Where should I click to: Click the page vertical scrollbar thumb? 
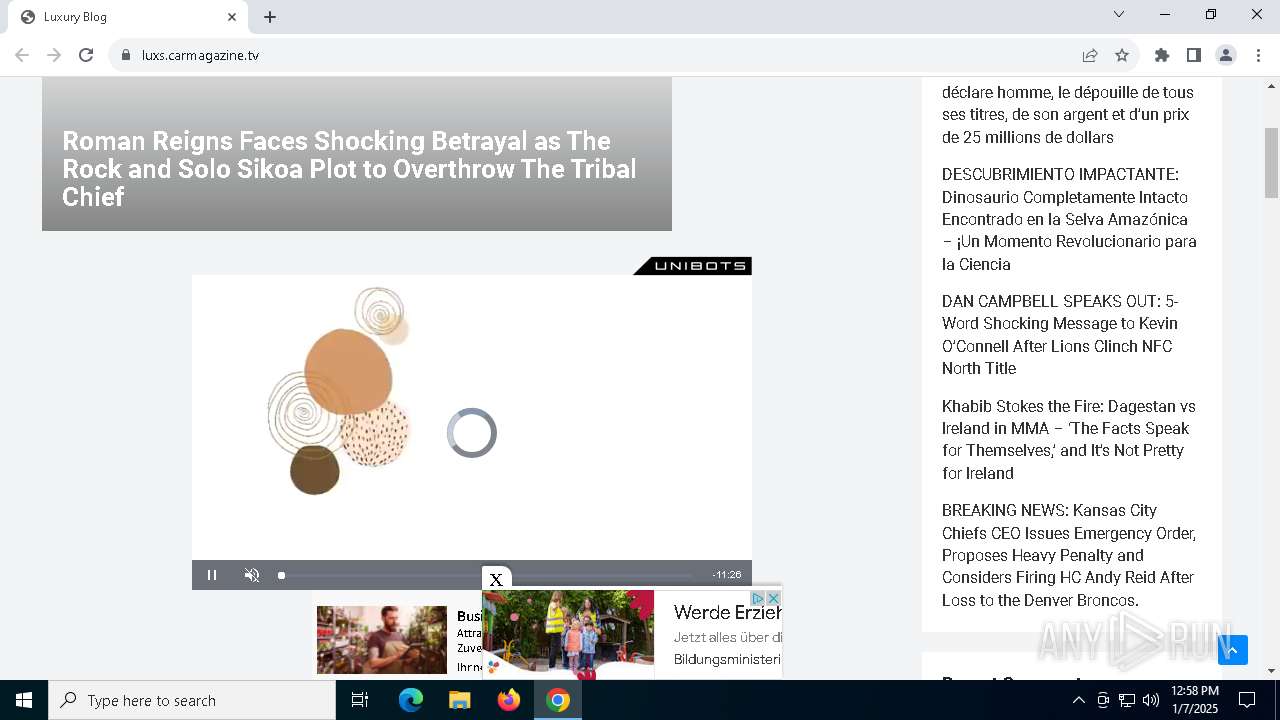[1272, 163]
